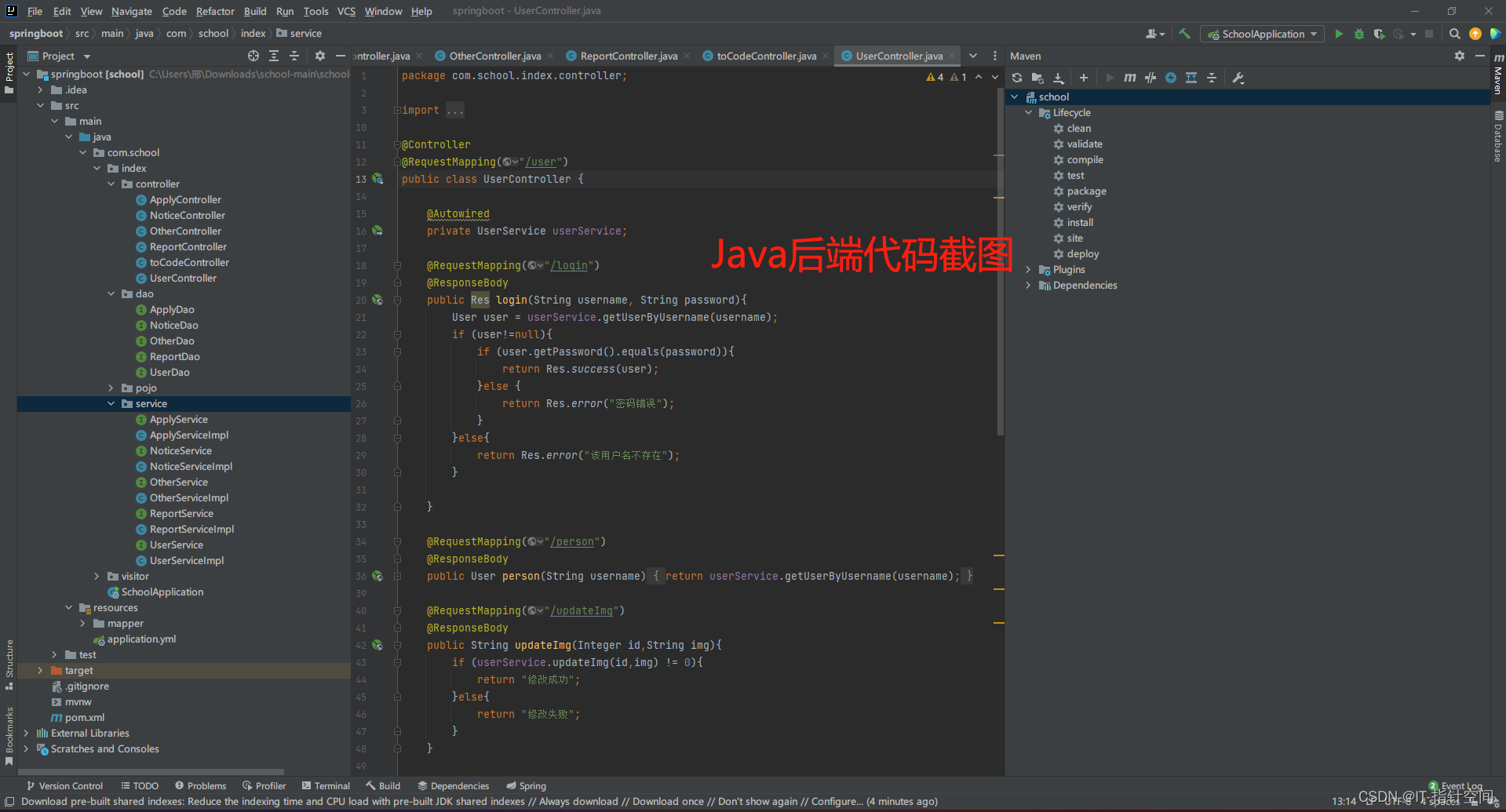Viewport: 1506px width, 812px height.
Task: Download Maven sources and documentation
Action: (1058, 78)
